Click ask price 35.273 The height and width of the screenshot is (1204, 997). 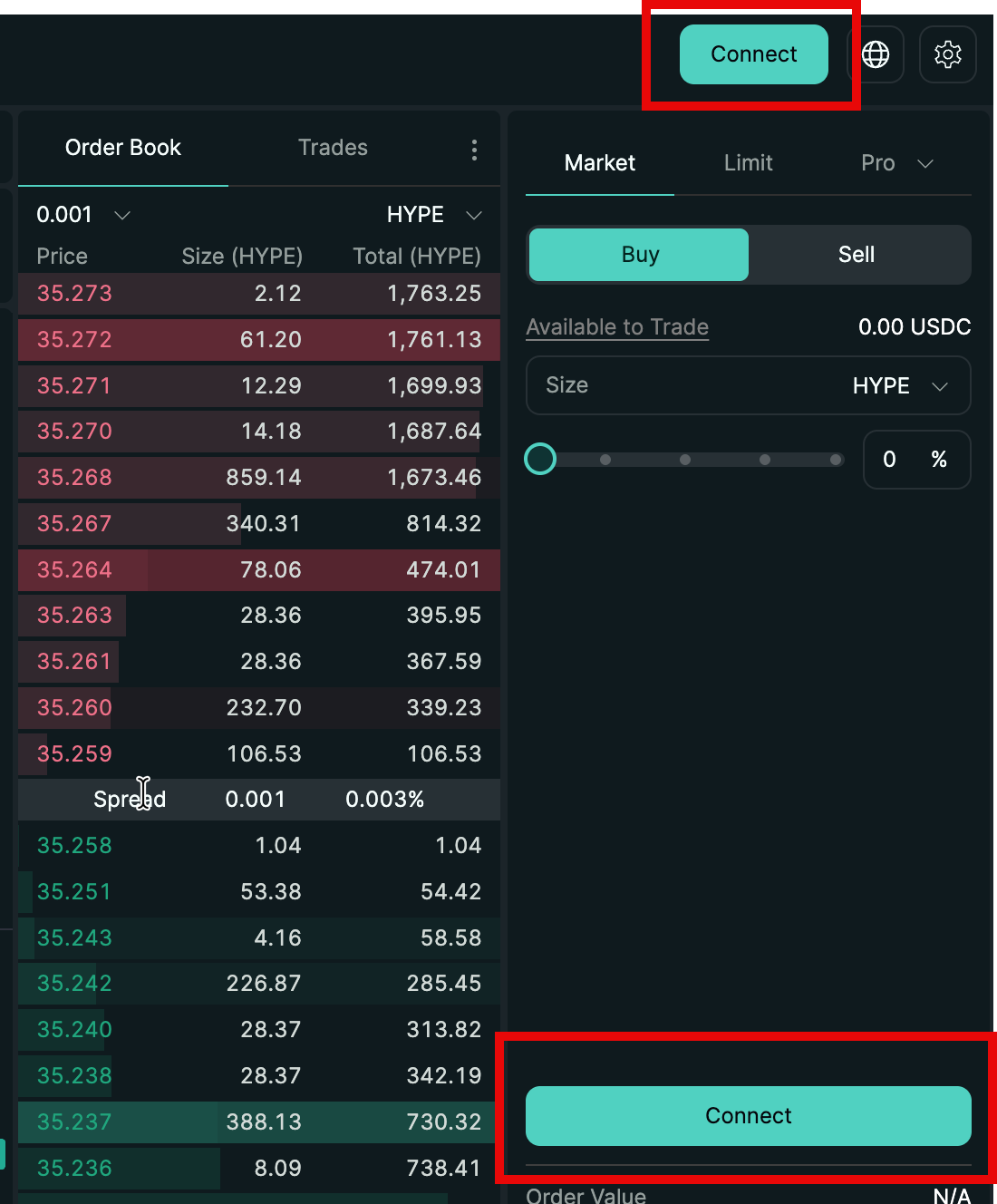coord(74,294)
